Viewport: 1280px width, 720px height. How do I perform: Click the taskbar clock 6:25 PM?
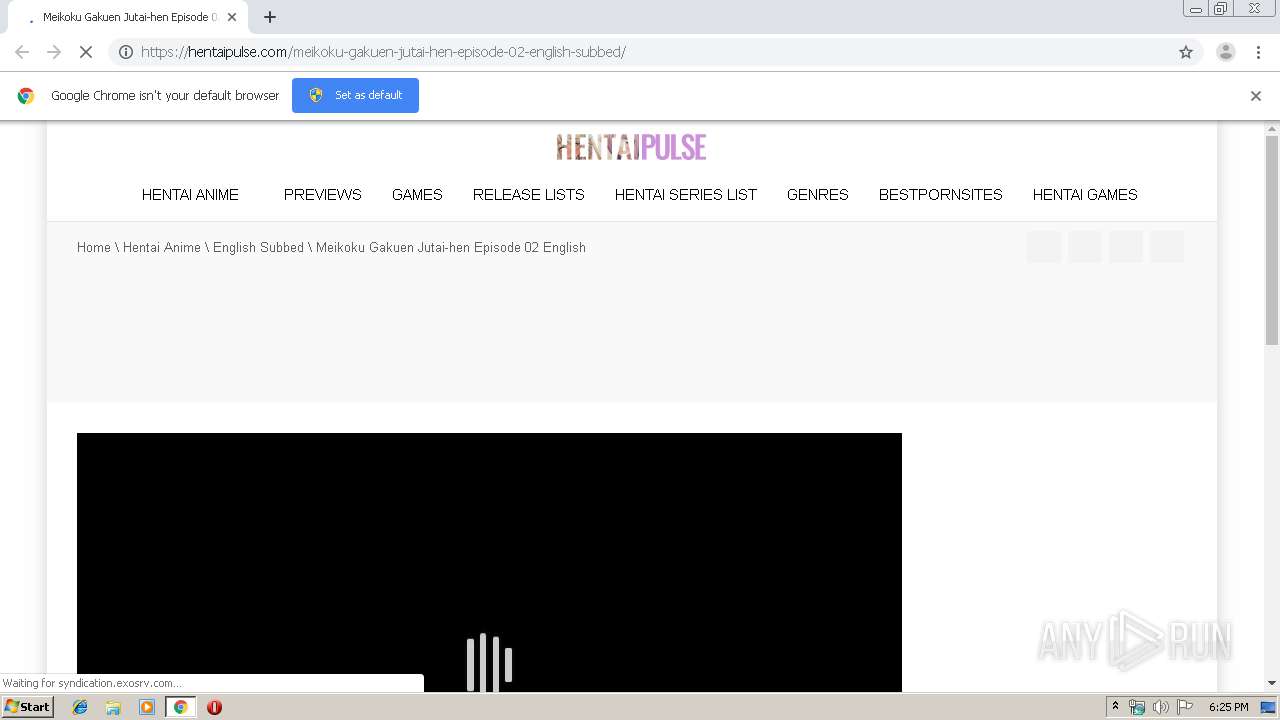tap(1228, 707)
